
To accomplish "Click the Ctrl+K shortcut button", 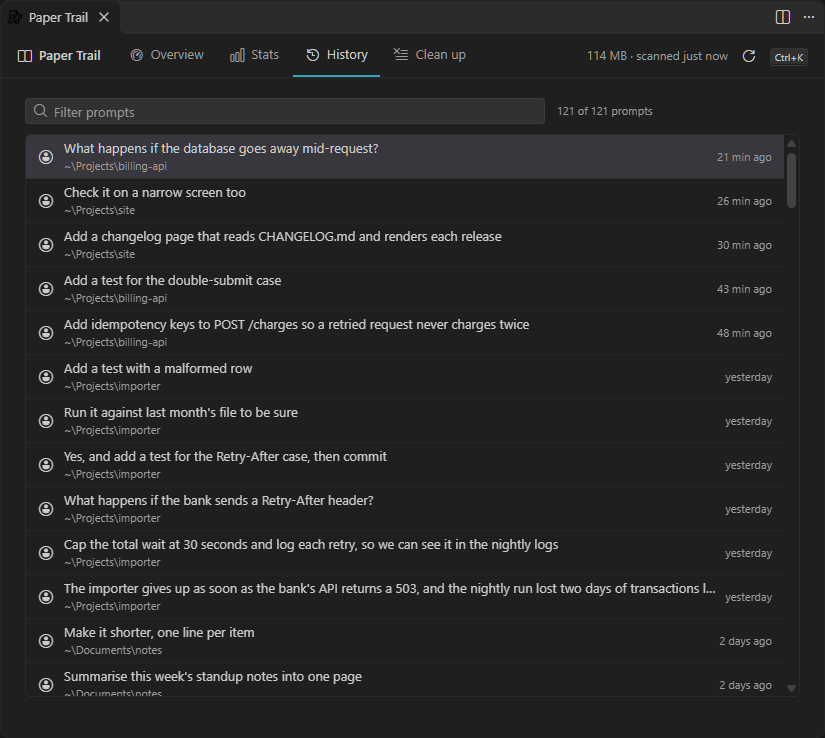I will click(x=788, y=57).
